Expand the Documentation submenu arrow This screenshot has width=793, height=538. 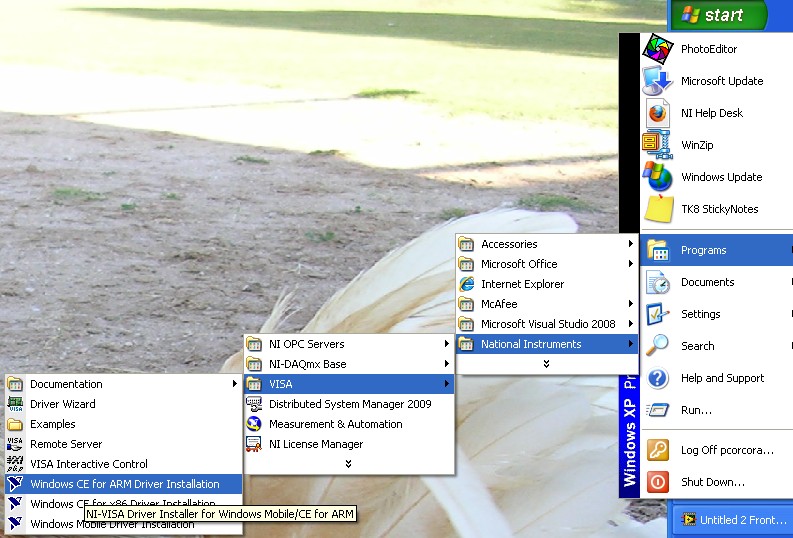(235, 384)
